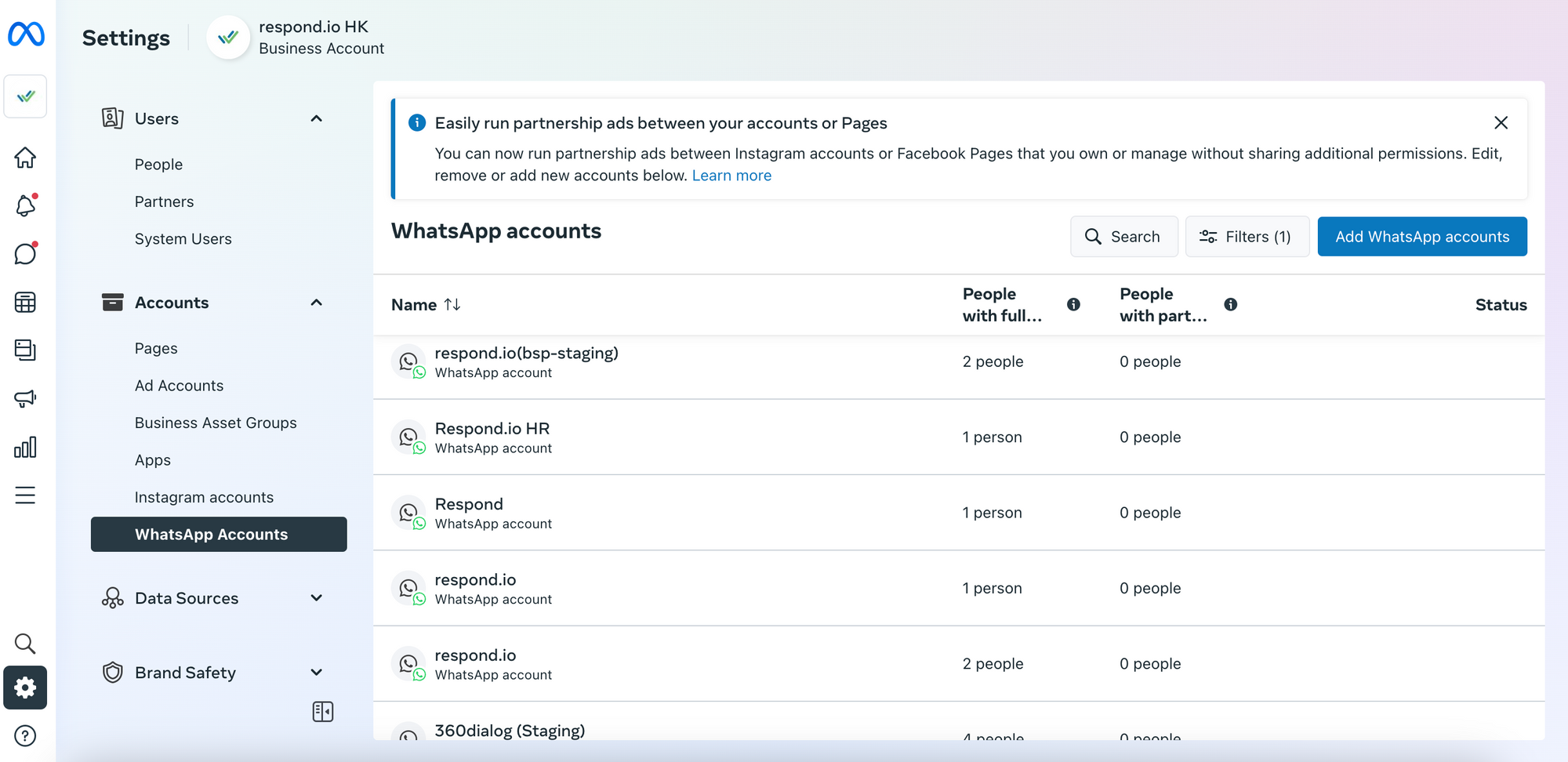Dismiss the partnership ads banner
This screenshot has height=762, width=1568.
click(1501, 123)
